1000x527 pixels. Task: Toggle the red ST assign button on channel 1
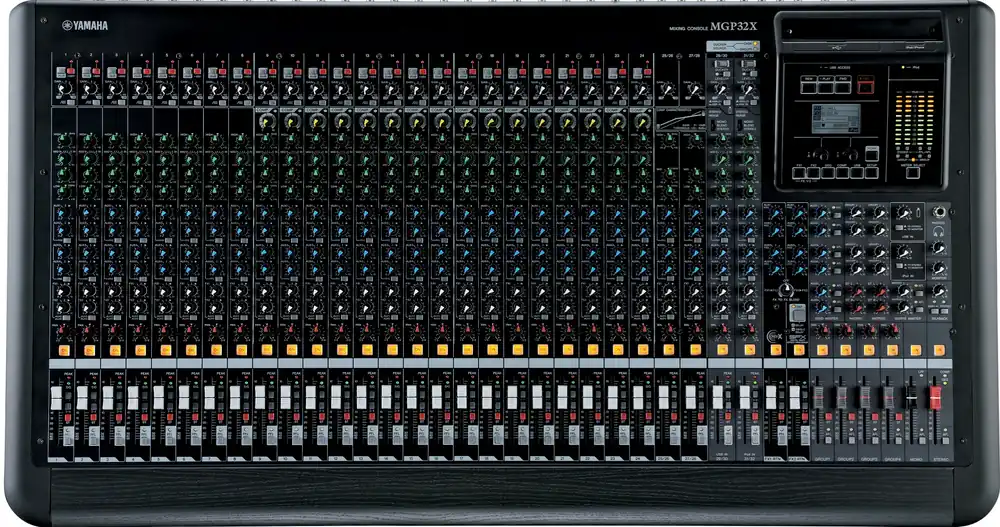[x=68, y=418]
